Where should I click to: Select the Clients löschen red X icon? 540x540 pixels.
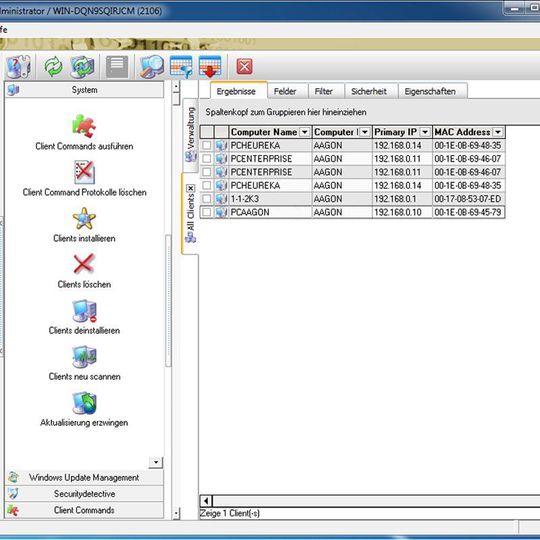pos(84,264)
